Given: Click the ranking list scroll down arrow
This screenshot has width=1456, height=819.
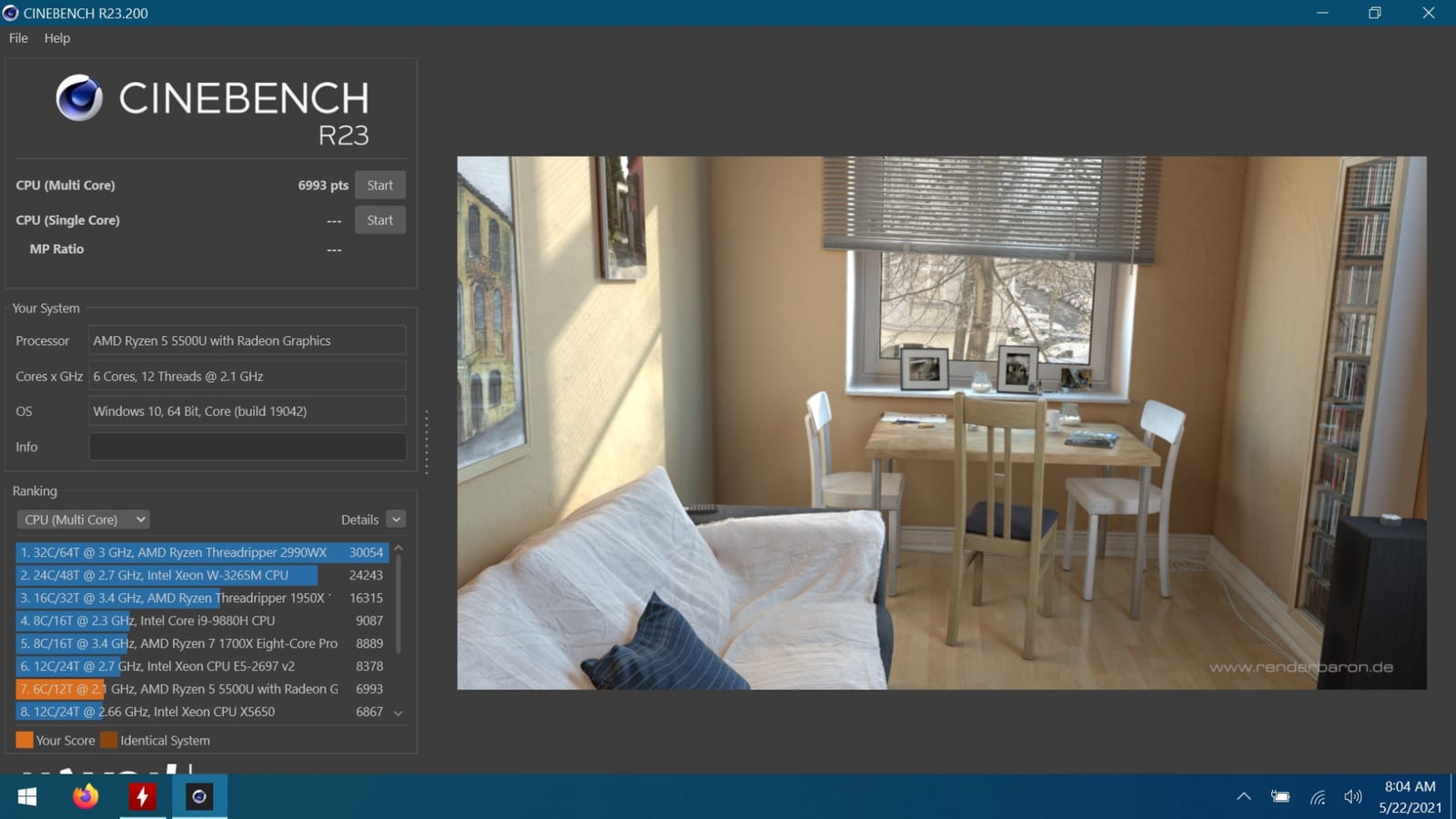Looking at the screenshot, I should point(399,713).
